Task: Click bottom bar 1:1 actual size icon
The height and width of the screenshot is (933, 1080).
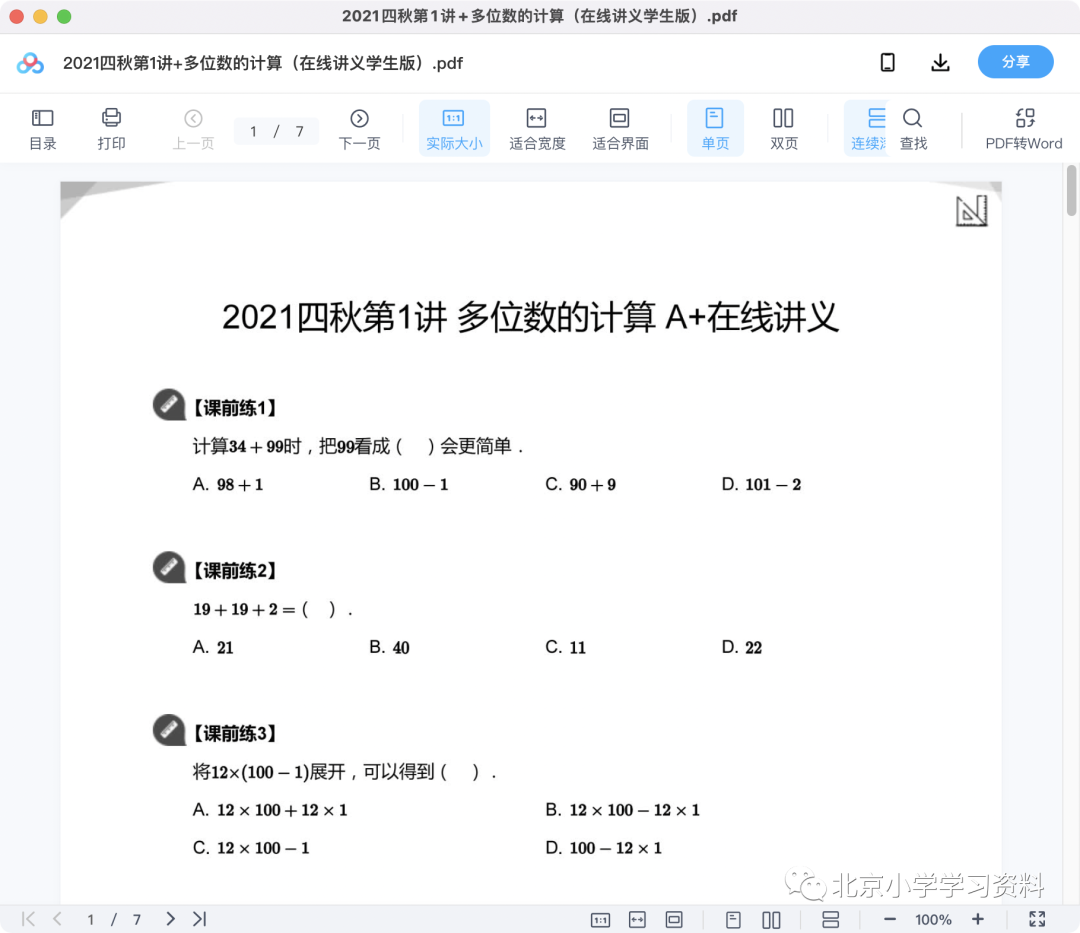Action: [x=601, y=920]
